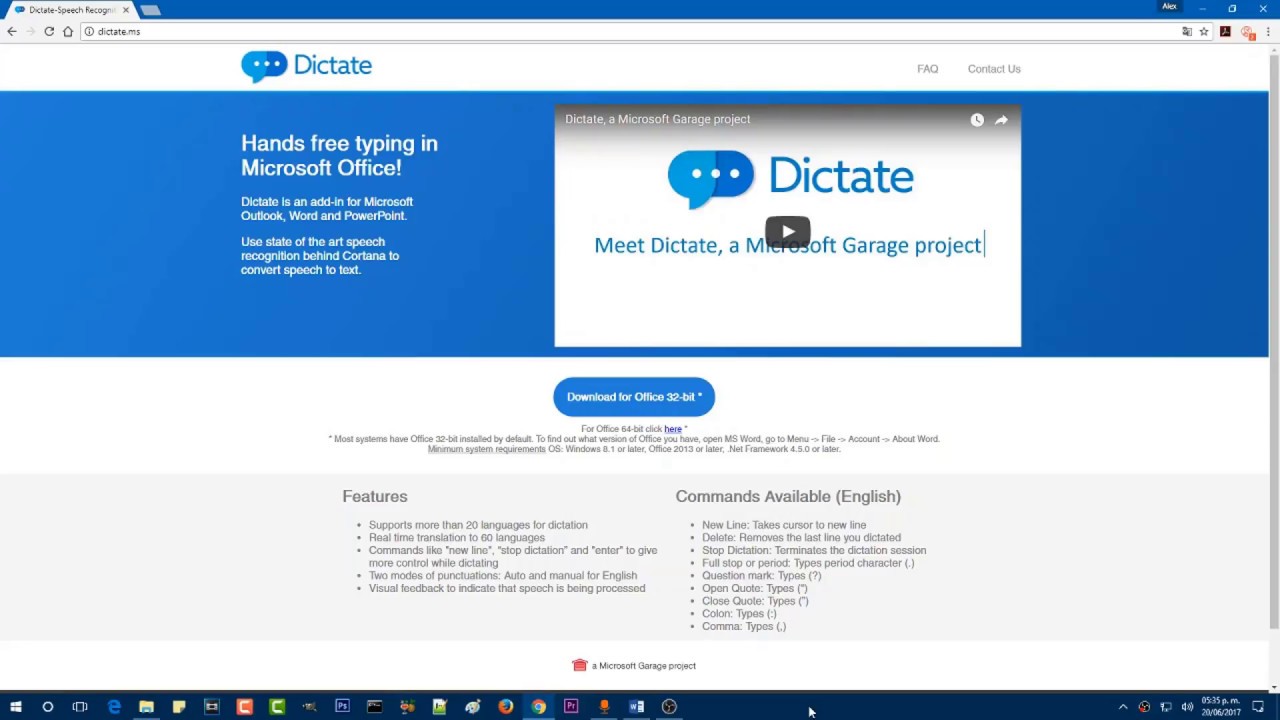Open Microsoft Word from taskbar
Viewport: 1280px width, 720px height.
tap(636, 707)
